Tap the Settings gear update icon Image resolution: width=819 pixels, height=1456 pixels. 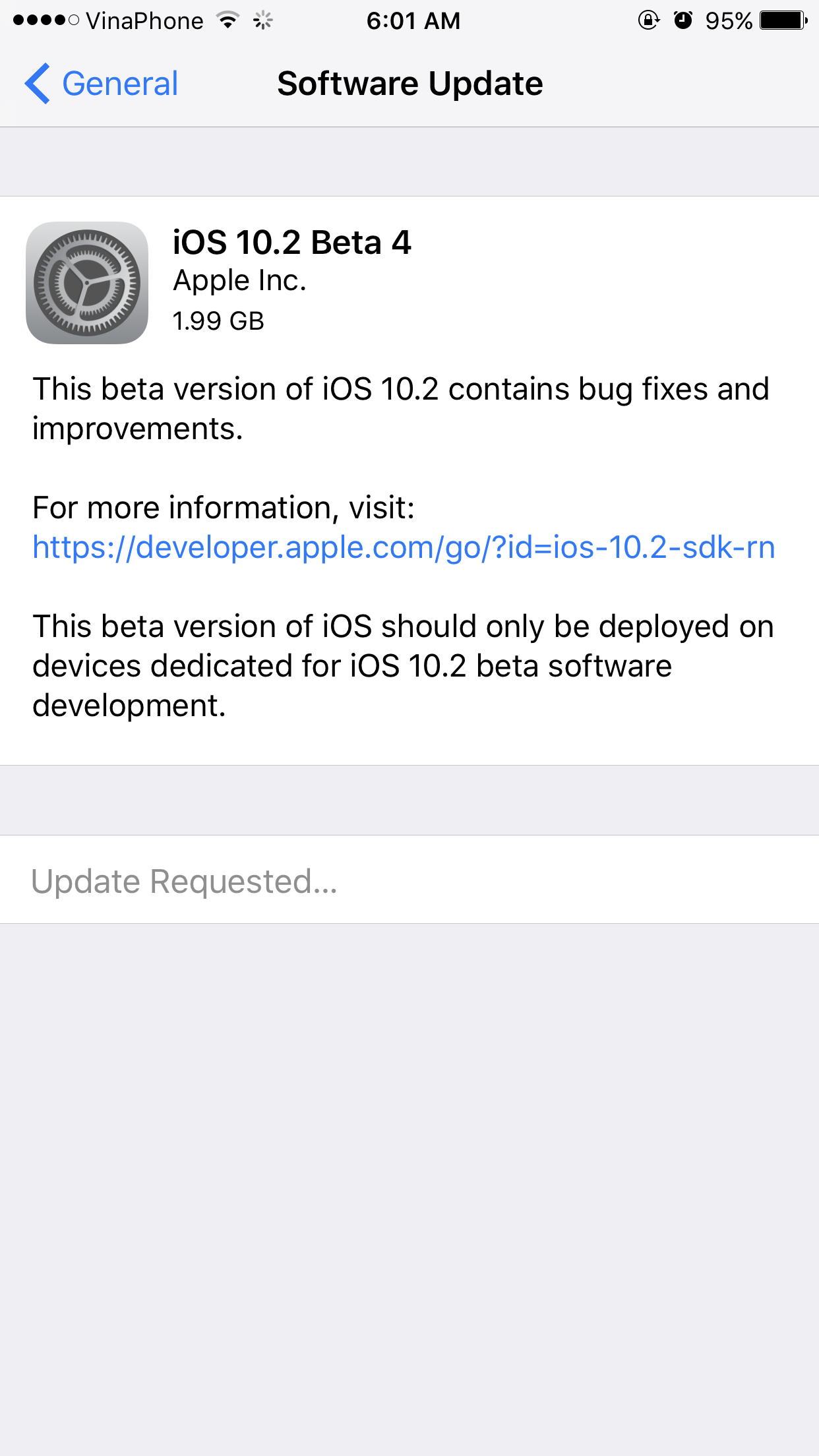[x=87, y=282]
